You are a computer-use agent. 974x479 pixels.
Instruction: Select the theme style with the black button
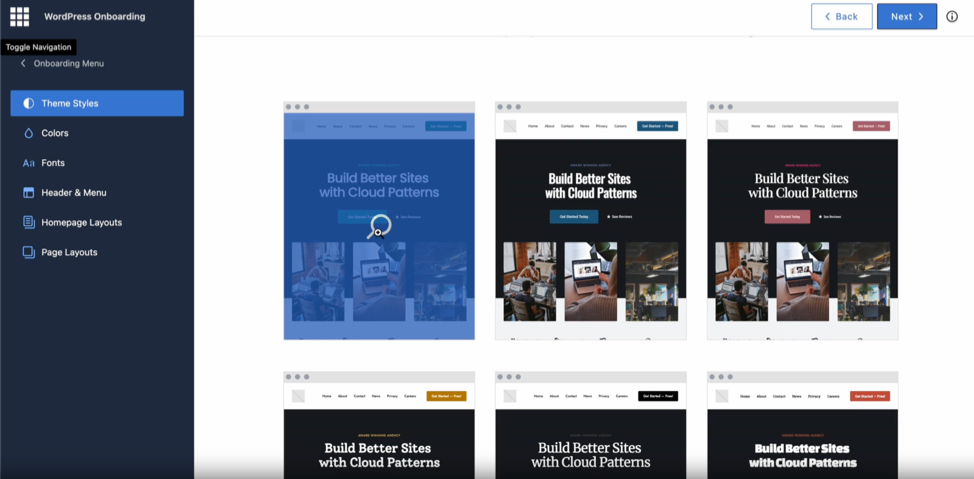pyautogui.click(x=591, y=425)
